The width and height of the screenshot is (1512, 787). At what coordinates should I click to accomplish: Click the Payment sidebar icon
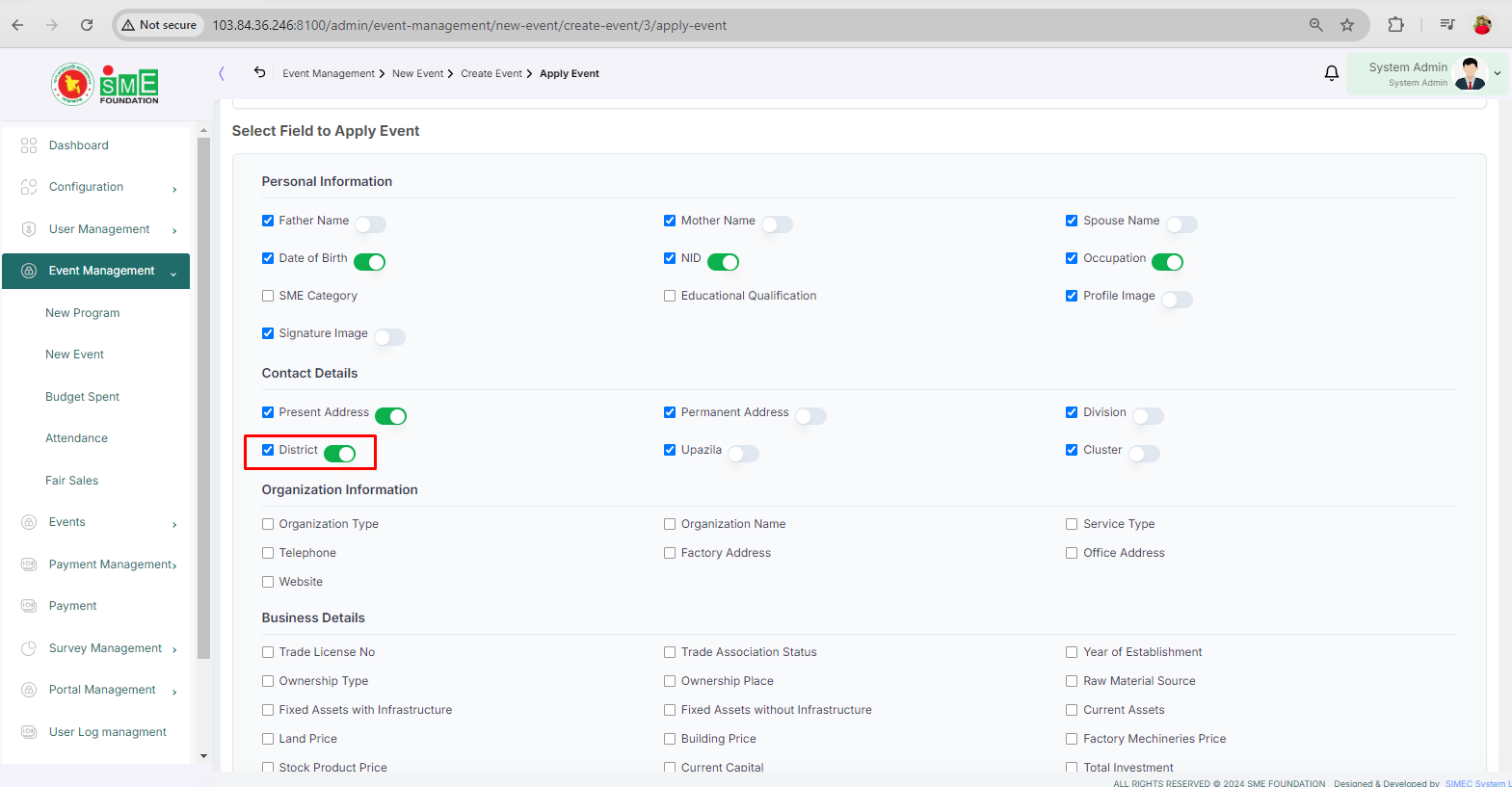click(29, 606)
